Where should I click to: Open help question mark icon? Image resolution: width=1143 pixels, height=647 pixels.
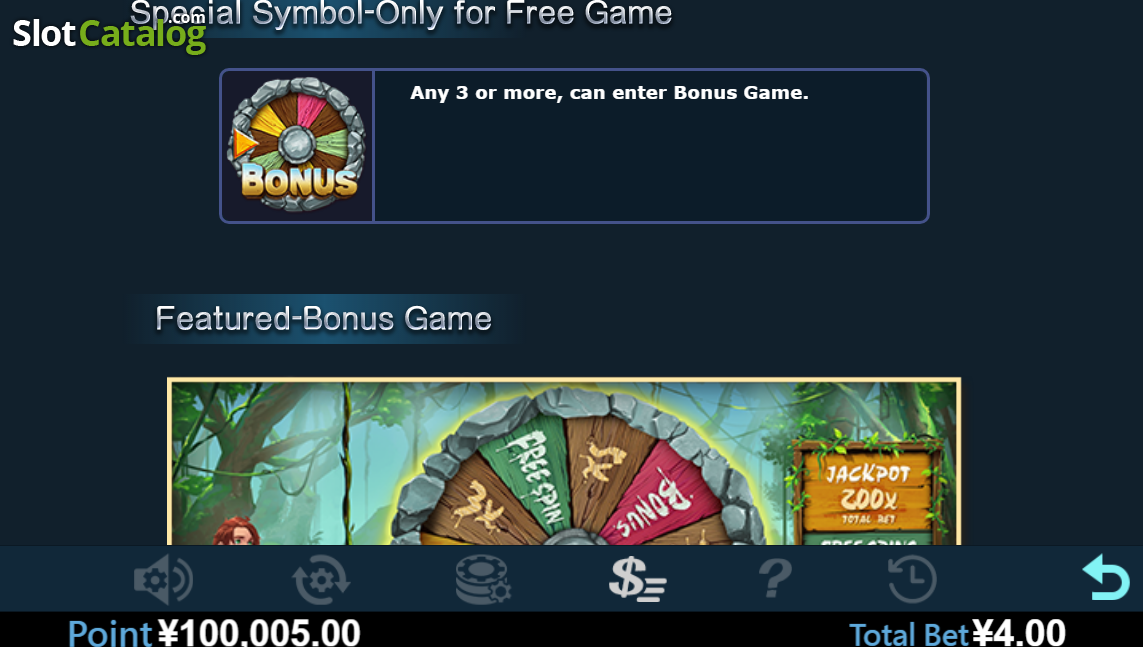(x=775, y=579)
